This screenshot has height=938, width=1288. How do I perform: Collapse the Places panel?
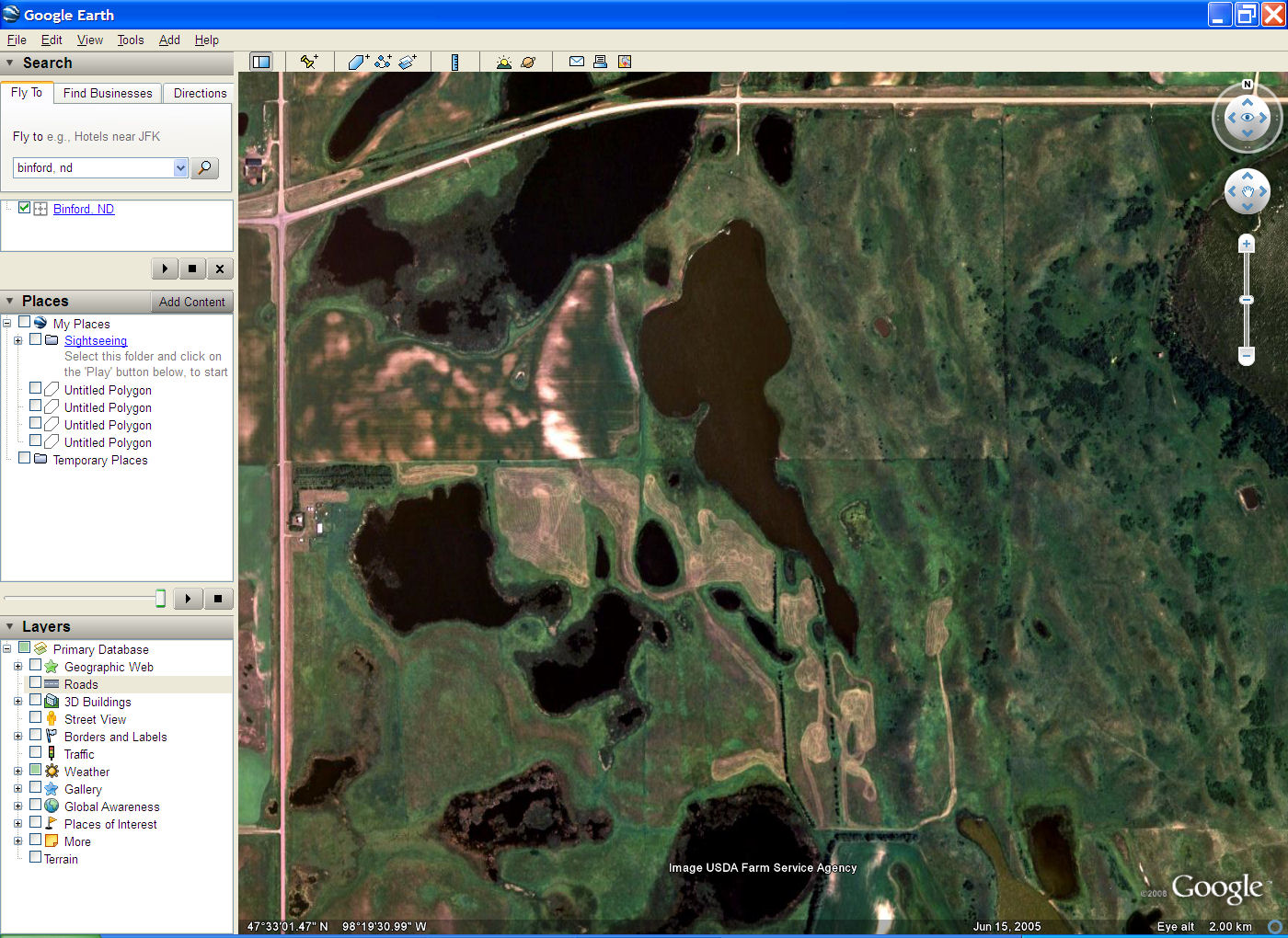[x=10, y=302]
